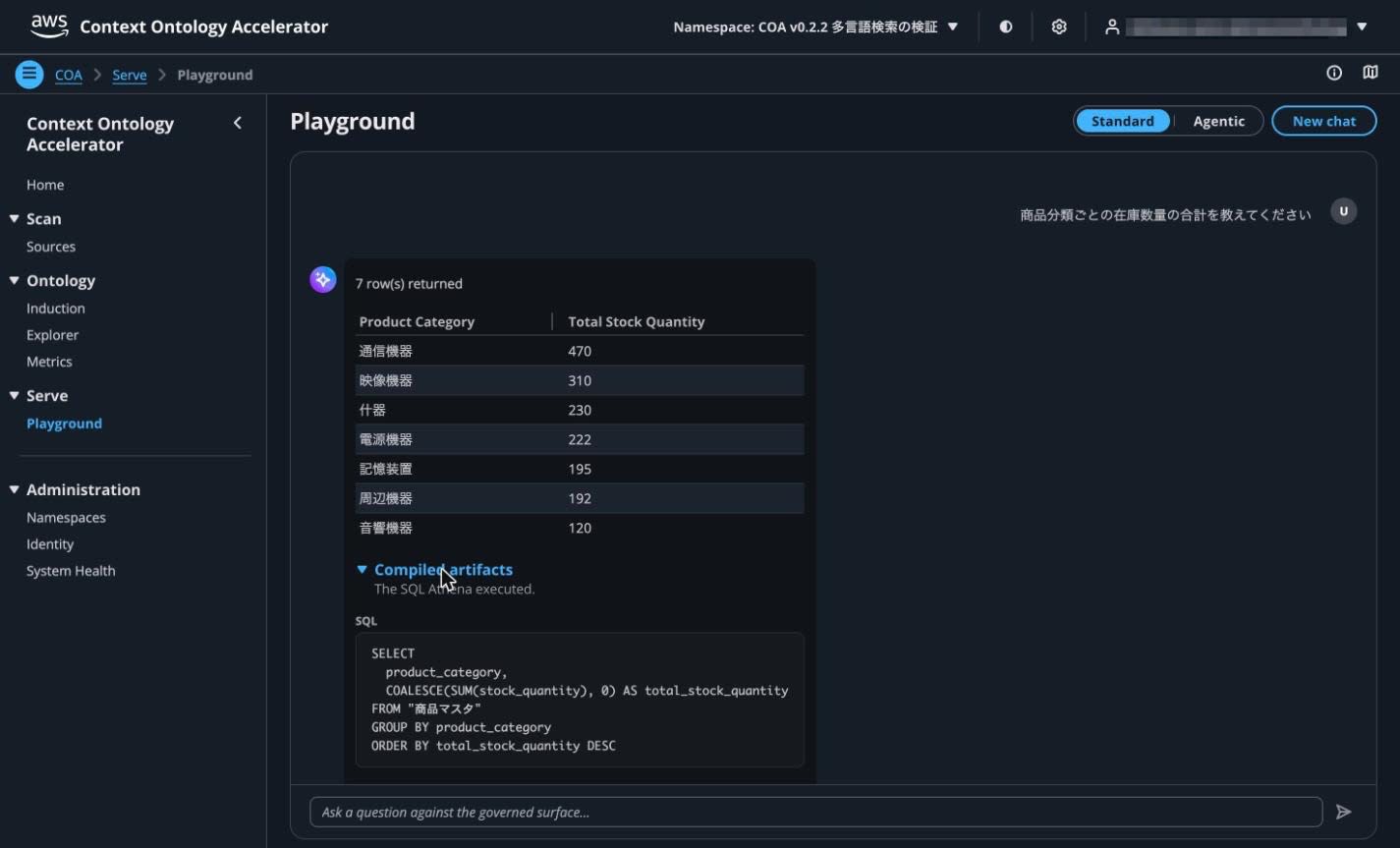Viewport: 1400px width, 848px height.
Task: Click the Total Stock Quantity column header
Action: [636, 321]
